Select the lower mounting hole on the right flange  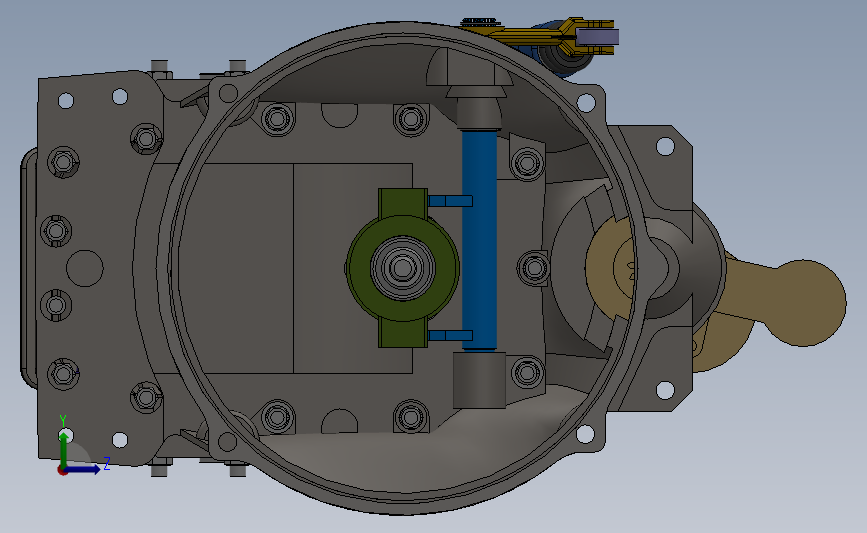click(665, 390)
